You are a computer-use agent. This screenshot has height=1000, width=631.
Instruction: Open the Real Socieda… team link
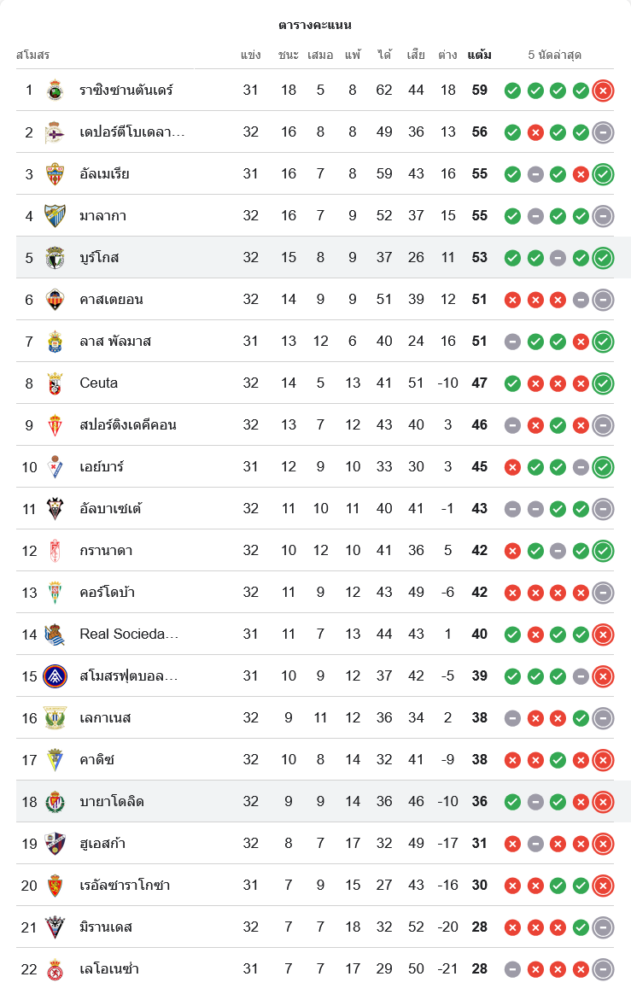click(129, 634)
